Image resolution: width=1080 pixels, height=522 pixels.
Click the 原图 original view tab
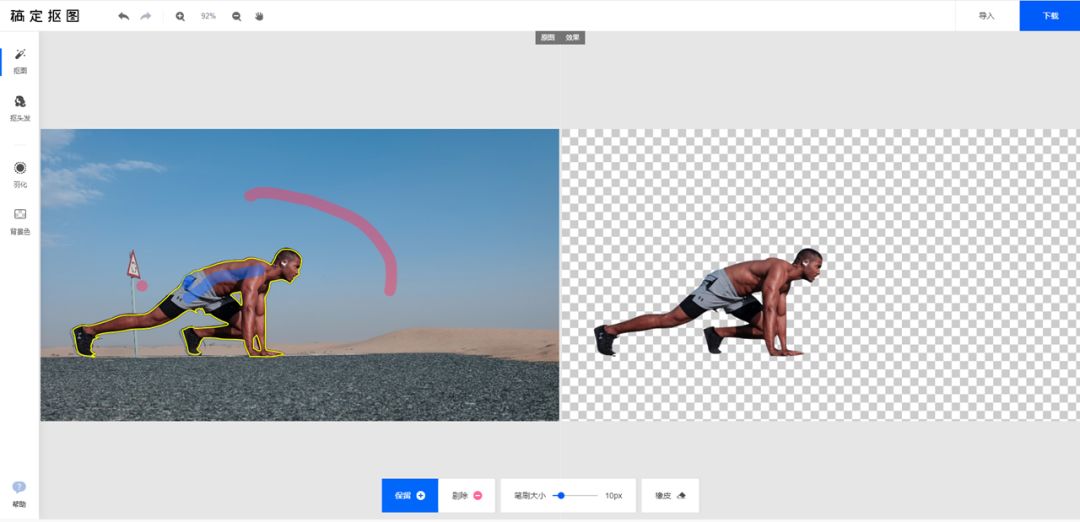[548, 37]
